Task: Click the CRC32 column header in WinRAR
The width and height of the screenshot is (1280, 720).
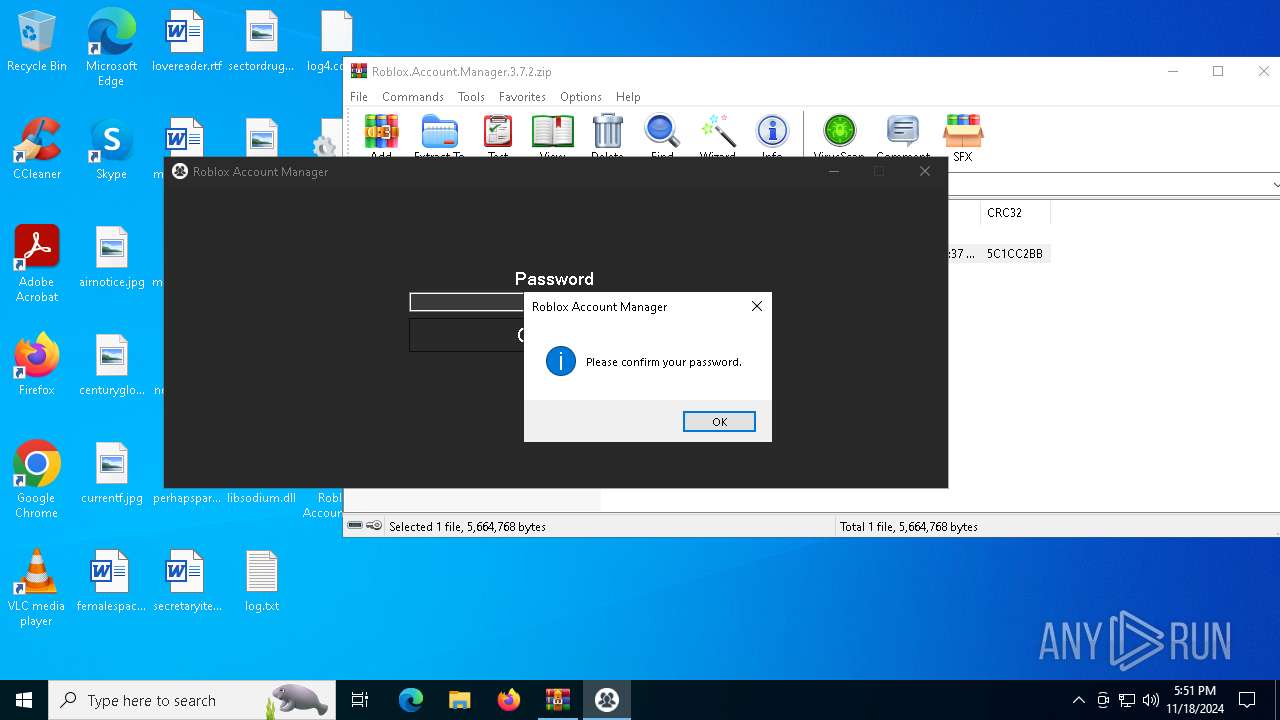Action: 1014,213
